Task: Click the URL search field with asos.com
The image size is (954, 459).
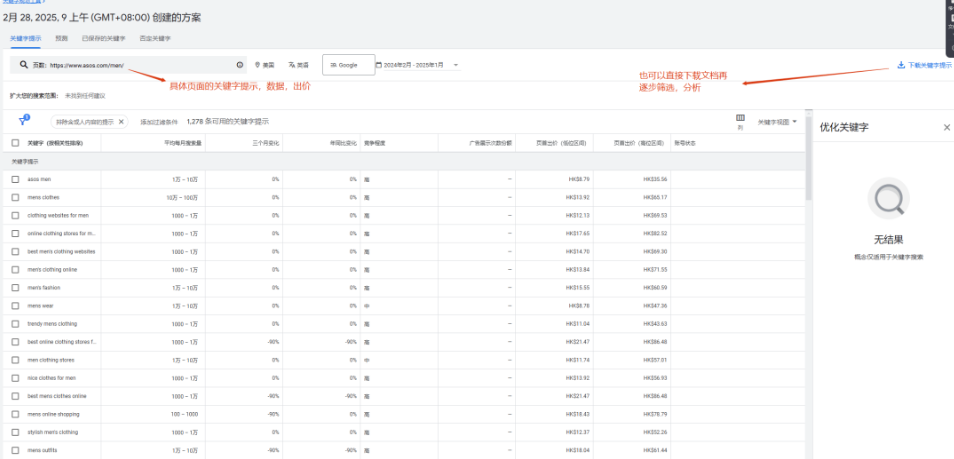Action: 130,65
